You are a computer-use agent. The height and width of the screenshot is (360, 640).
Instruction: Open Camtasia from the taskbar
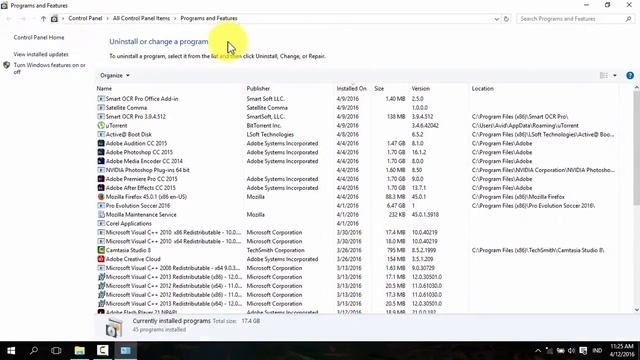[x=102, y=351]
